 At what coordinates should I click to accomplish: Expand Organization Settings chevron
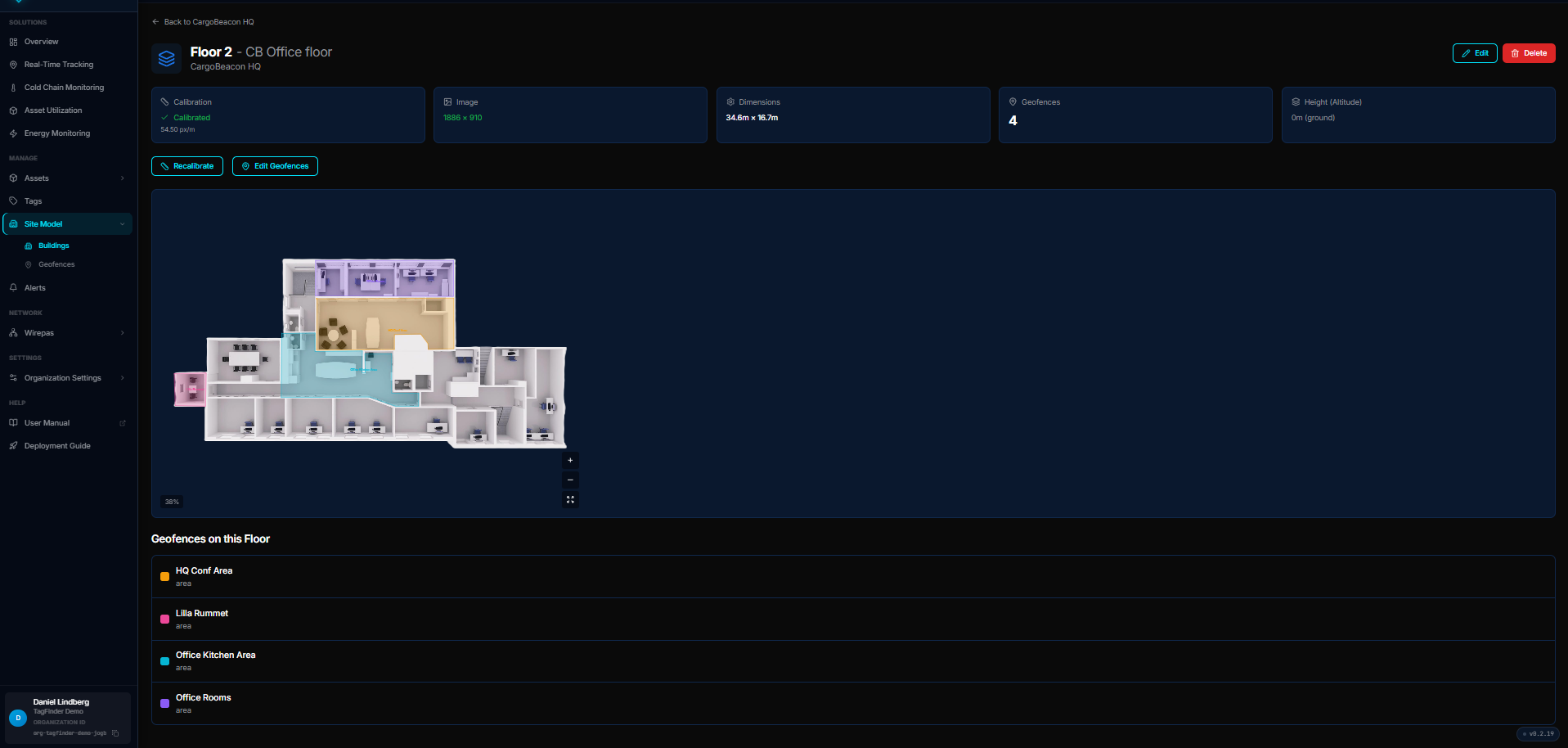(x=123, y=378)
